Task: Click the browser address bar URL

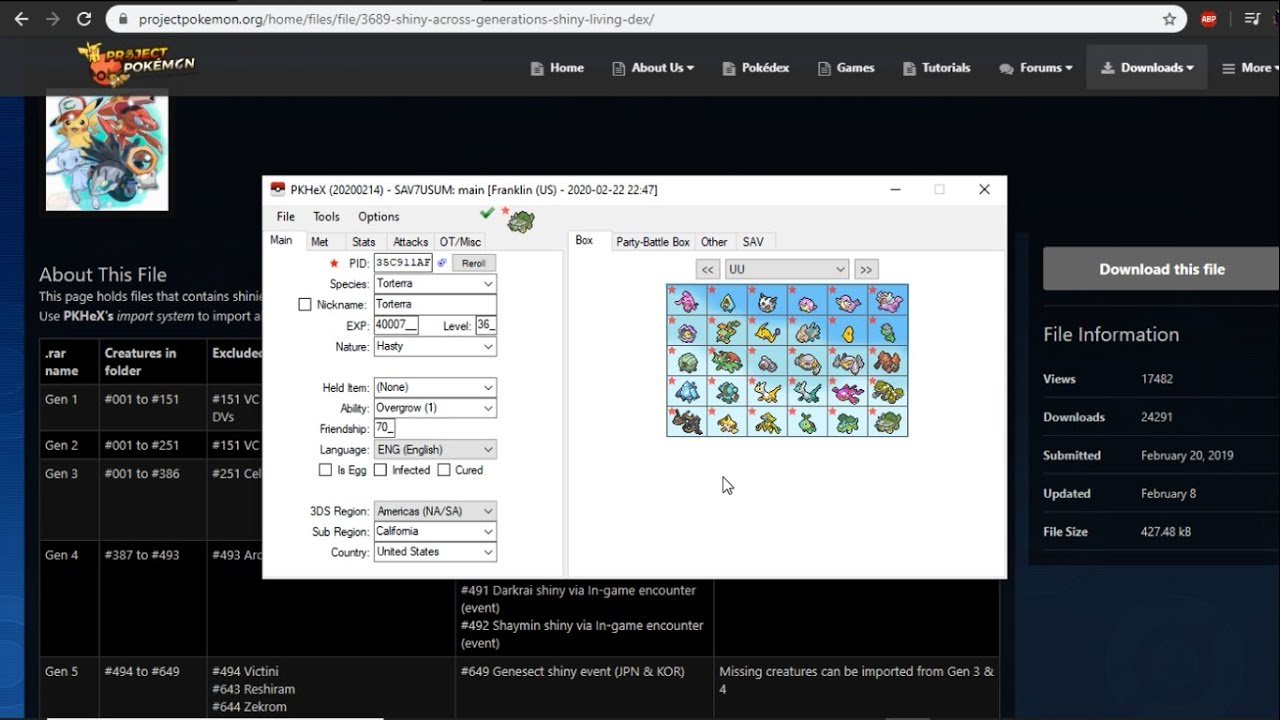Action: pos(397,19)
